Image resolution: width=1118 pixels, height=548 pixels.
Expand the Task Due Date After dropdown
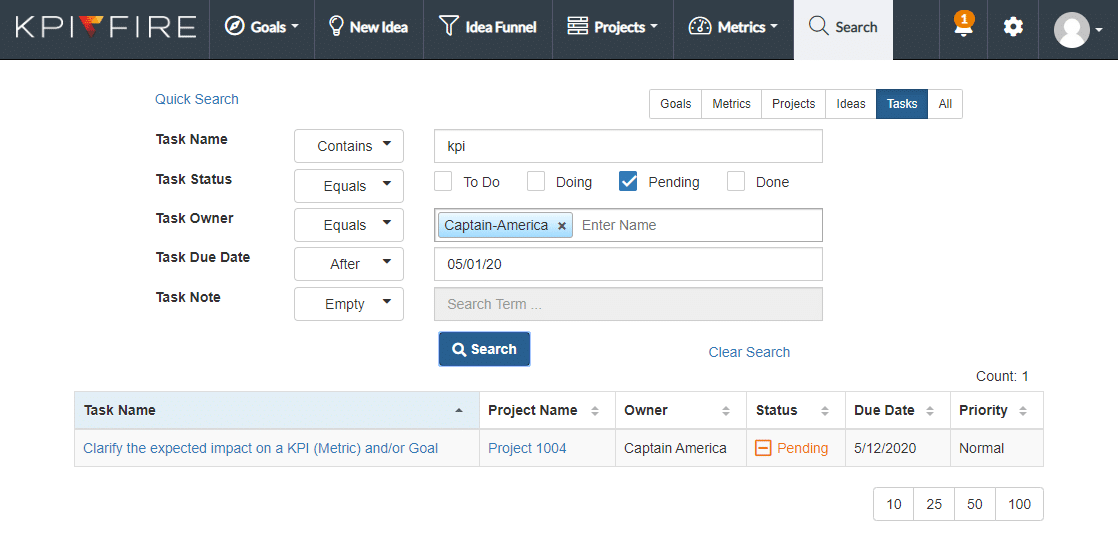[349, 264]
